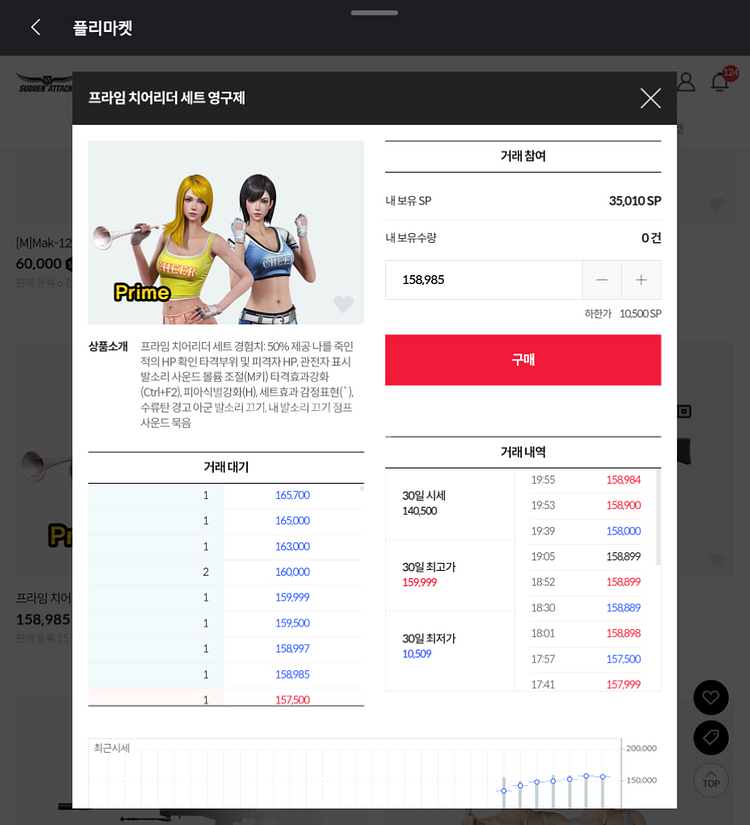Click the 30일 최저가 value 10,509
The image size is (750, 825).
417,654
